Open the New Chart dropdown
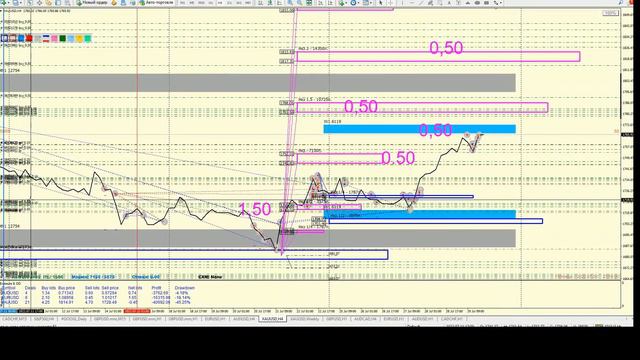Image resolution: width=640 pixels, height=360 pixels. [x=5, y=2]
